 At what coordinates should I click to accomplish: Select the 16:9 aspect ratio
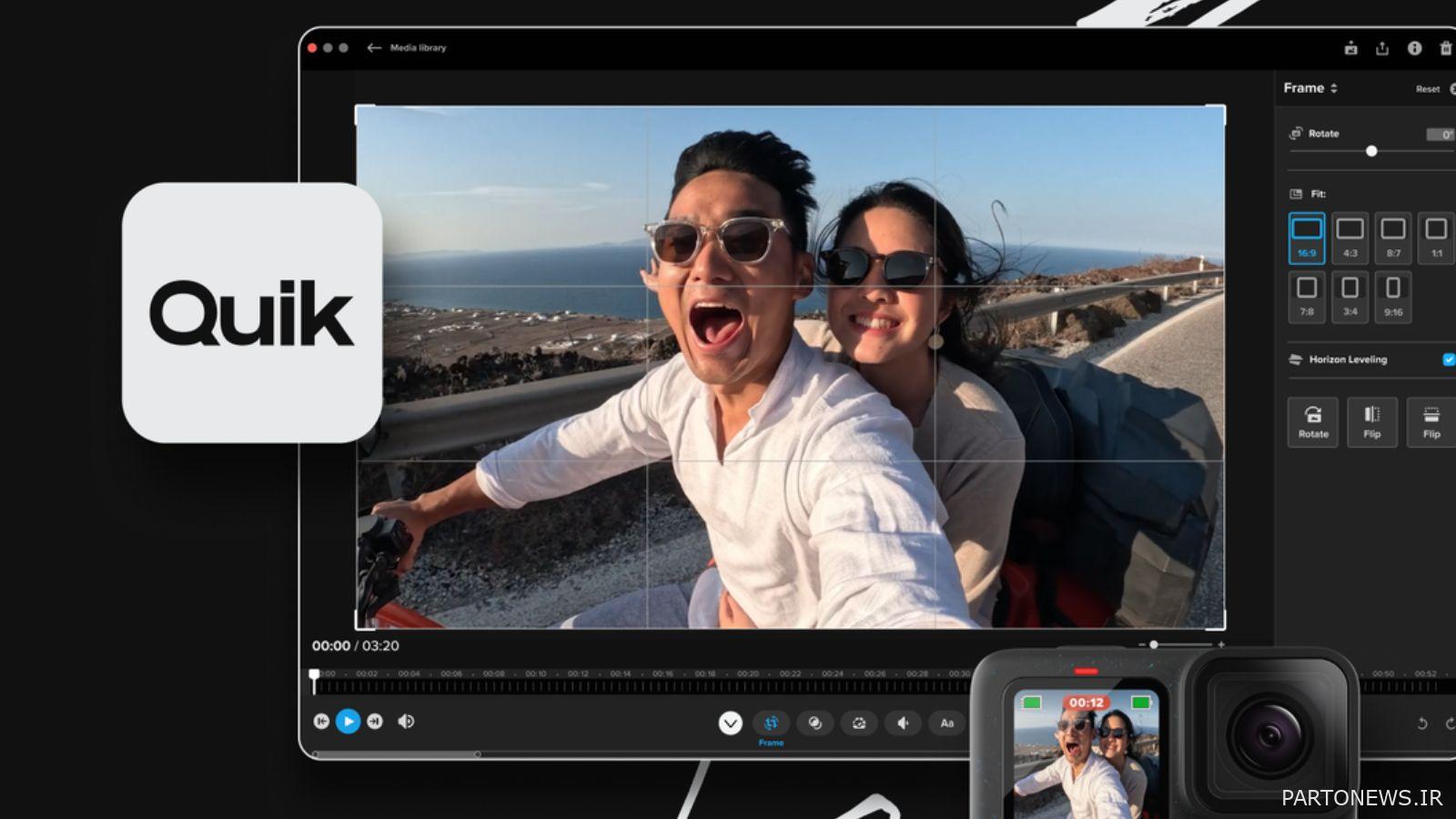point(1307,238)
